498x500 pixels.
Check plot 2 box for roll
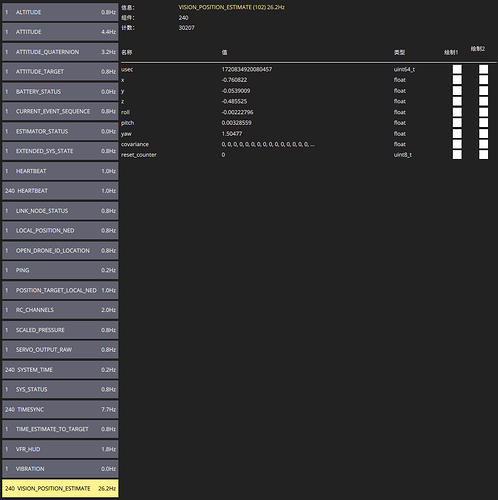click(x=483, y=112)
